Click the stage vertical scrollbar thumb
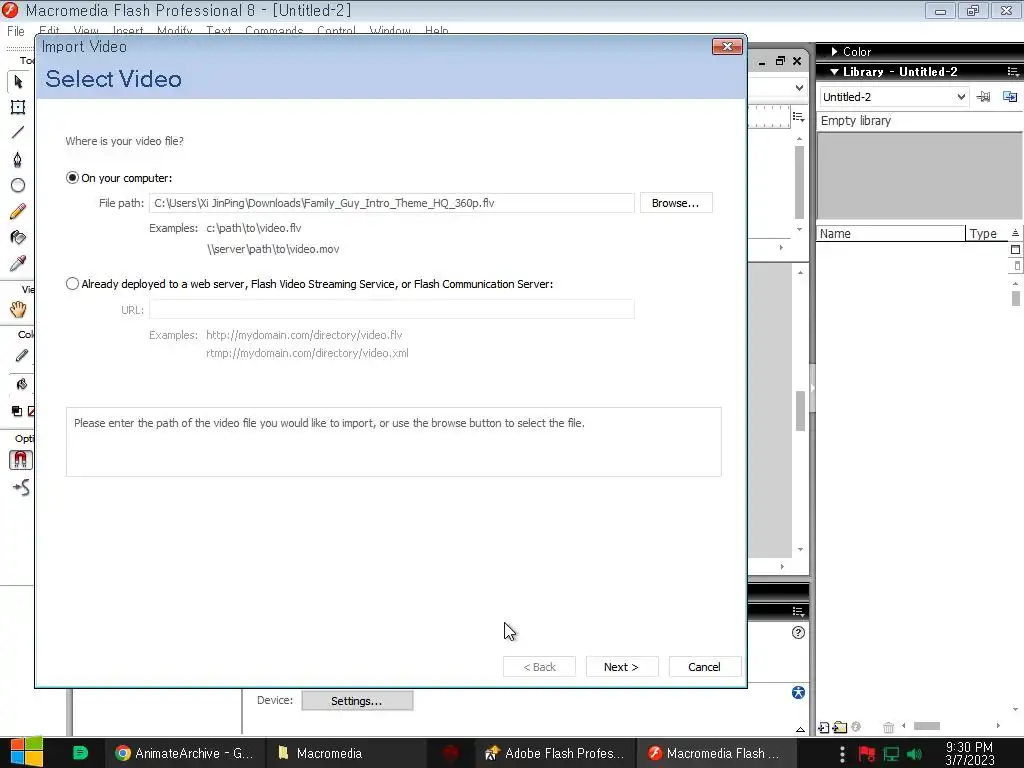The image size is (1024, 768). pos(801,411)
